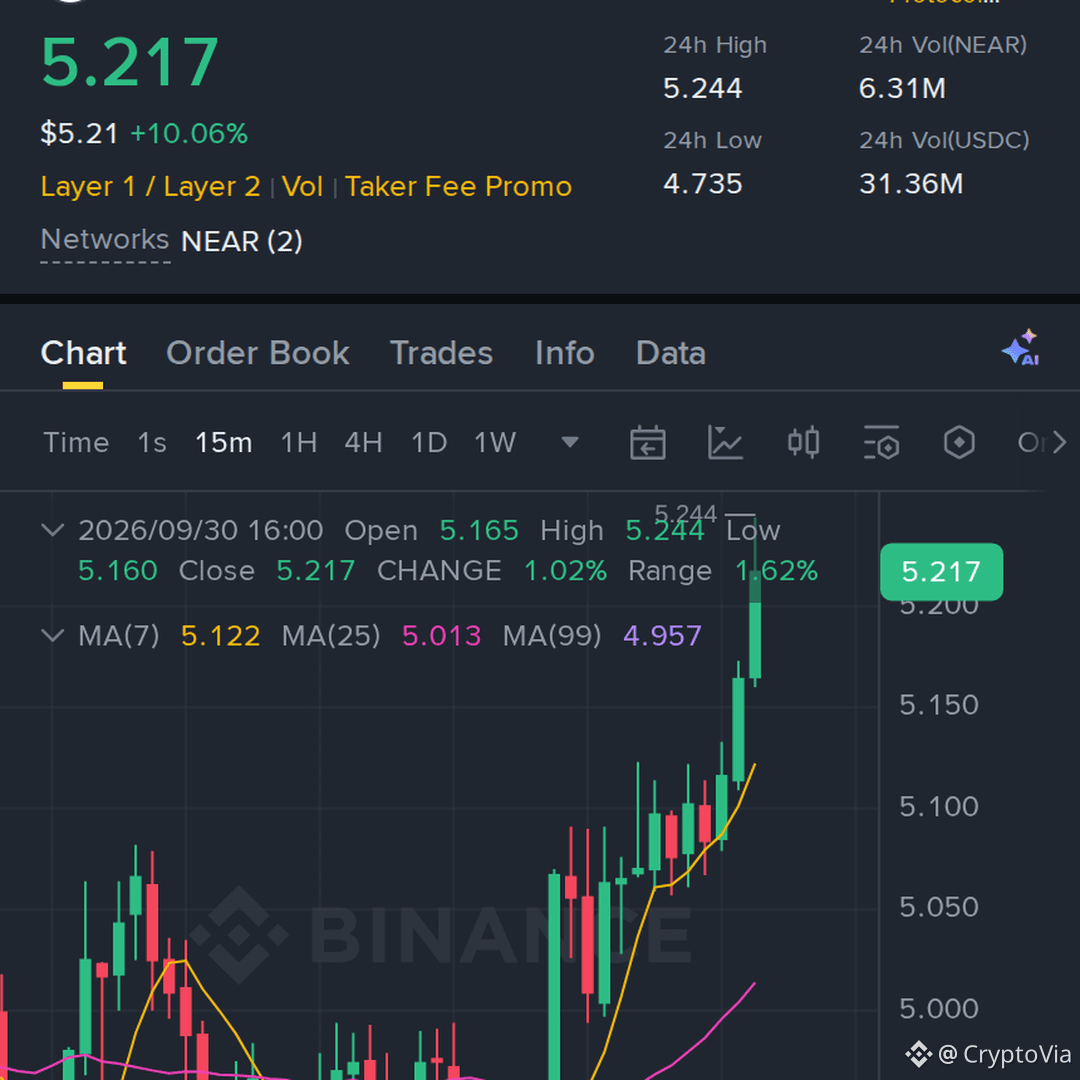
Task: Select the 1s time interval
Action: click(152, 442)
